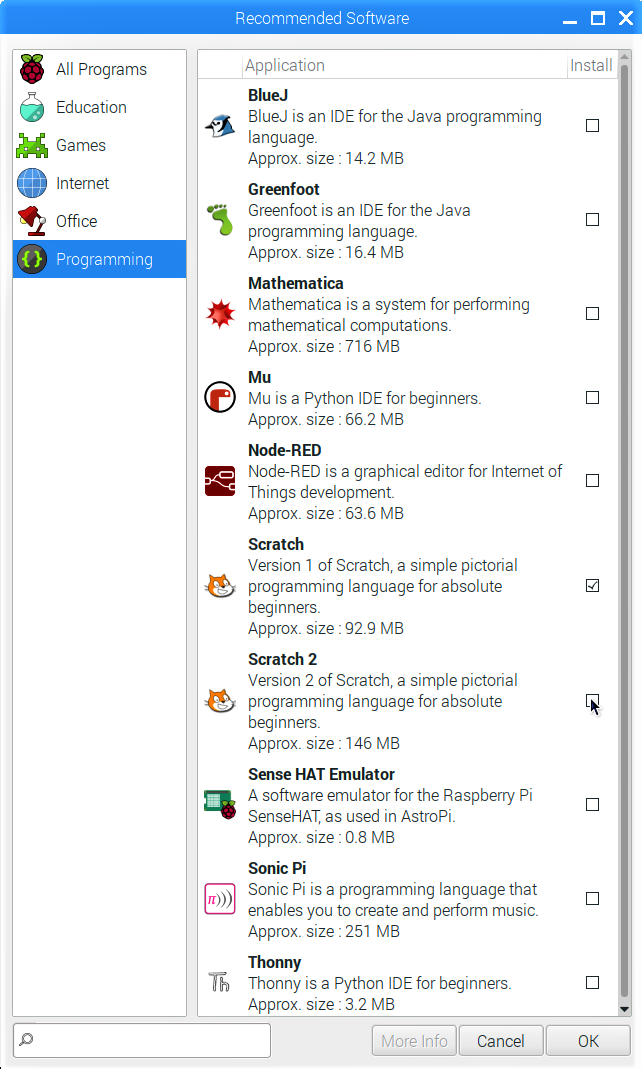
Task: Select the Mathematica red spiky icon
Action: point(220,314)
